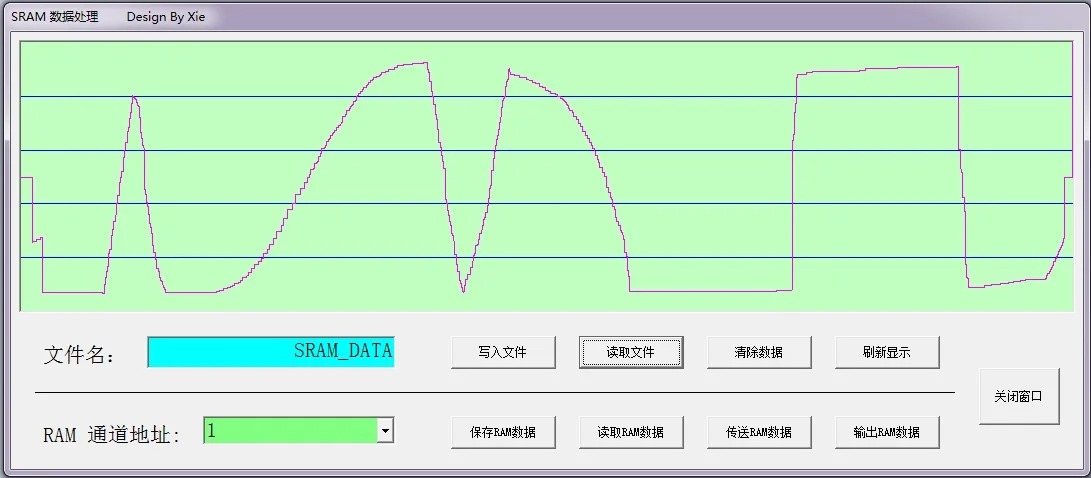Read RAM data with 读取RAM数据
1091x478 pixels.
tap(631, 432)
